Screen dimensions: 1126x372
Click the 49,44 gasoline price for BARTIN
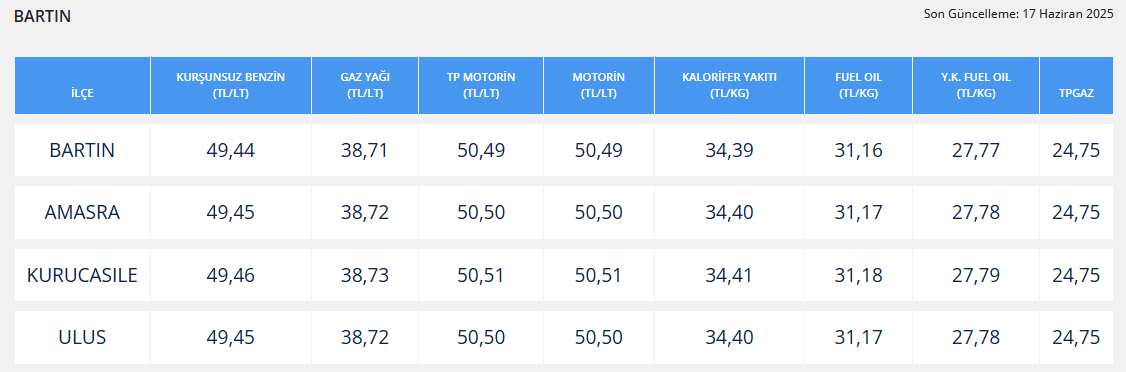(x=231, y=150)
